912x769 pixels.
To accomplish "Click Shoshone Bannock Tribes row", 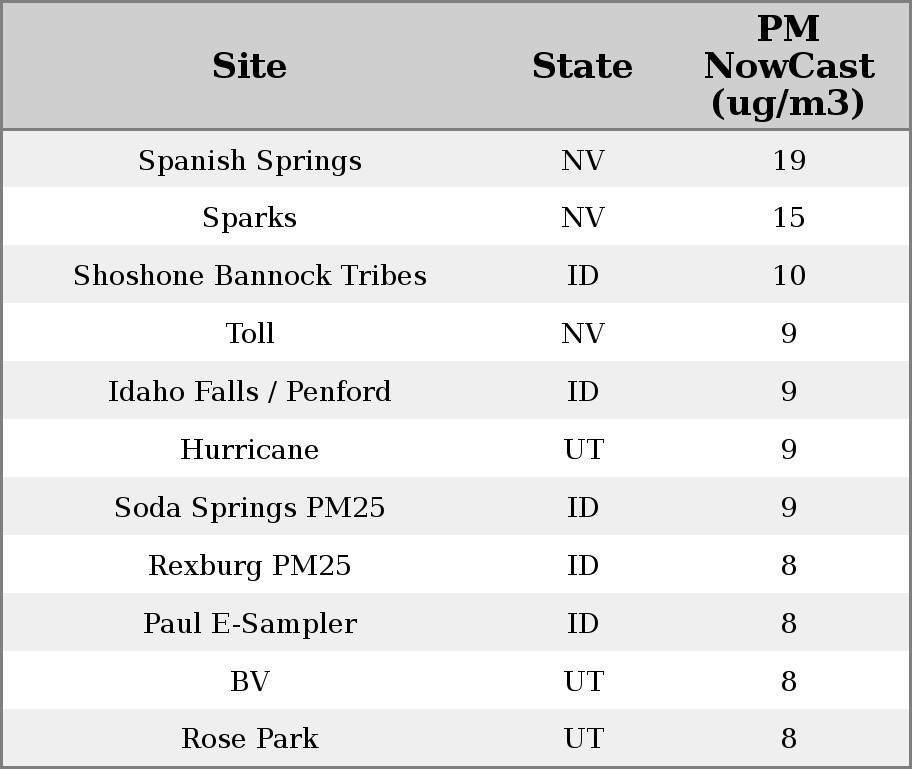I will pyautogui.click(x=250, y=276).
